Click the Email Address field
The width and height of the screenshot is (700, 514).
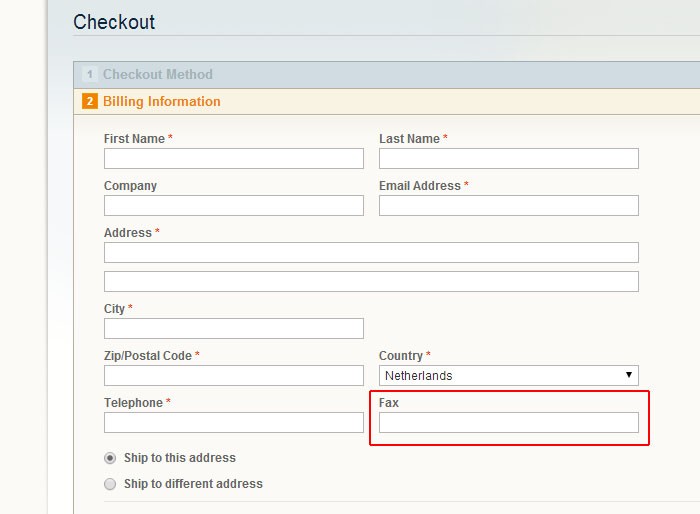pyautogui.click(x=509, y=205)
